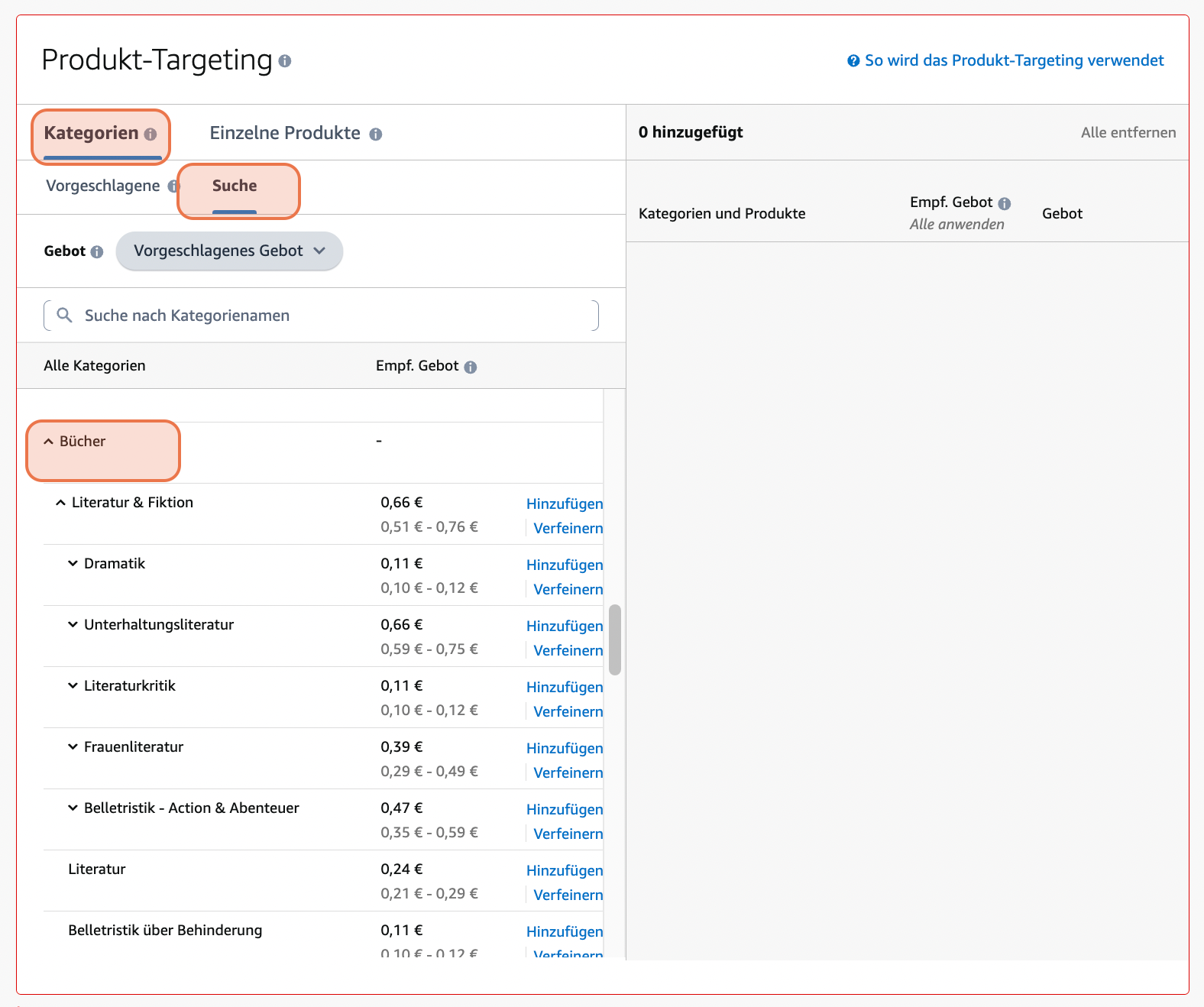The image size is (1204, 1007).
Task: Expand the Frauenliteratur subcategory
Action: [73, 747]
